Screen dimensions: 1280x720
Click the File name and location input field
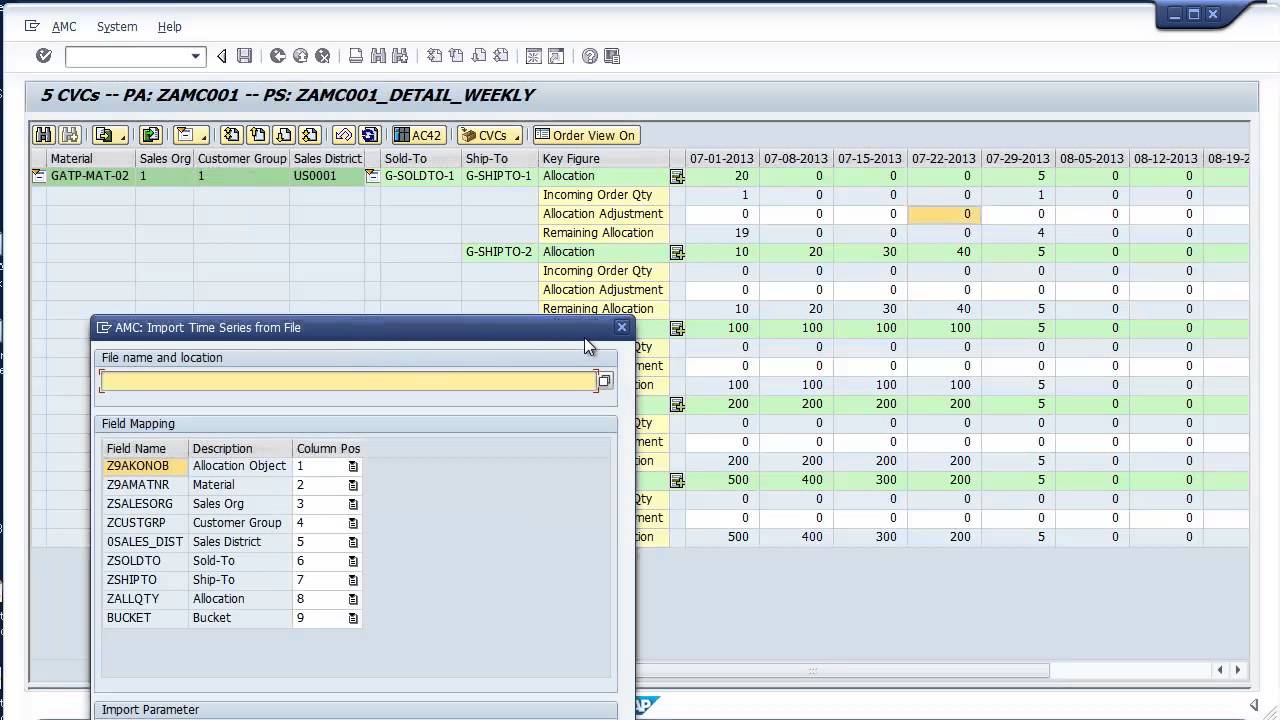[348, 381]
